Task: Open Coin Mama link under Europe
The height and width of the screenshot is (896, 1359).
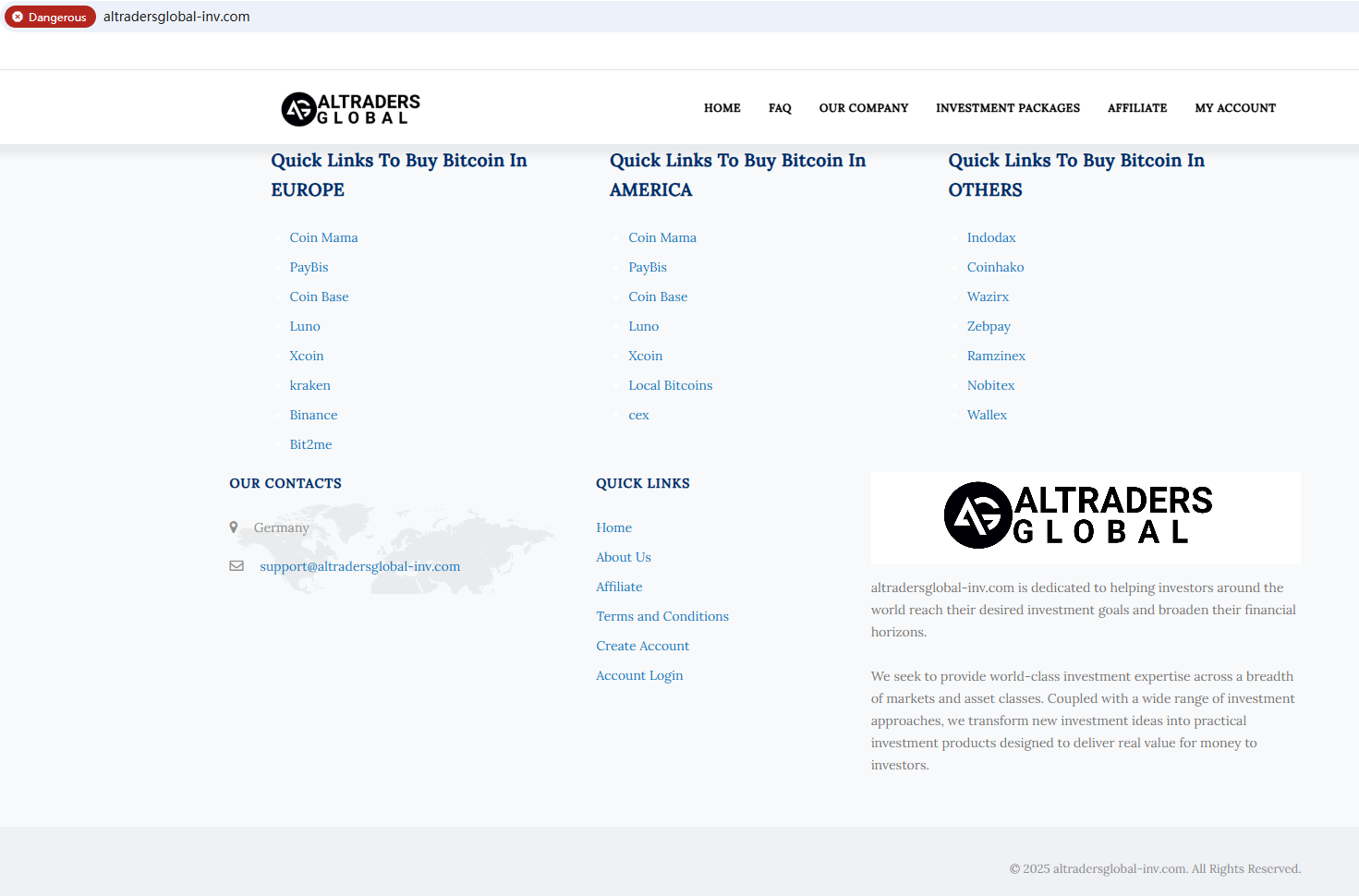Action: point(323,237)
